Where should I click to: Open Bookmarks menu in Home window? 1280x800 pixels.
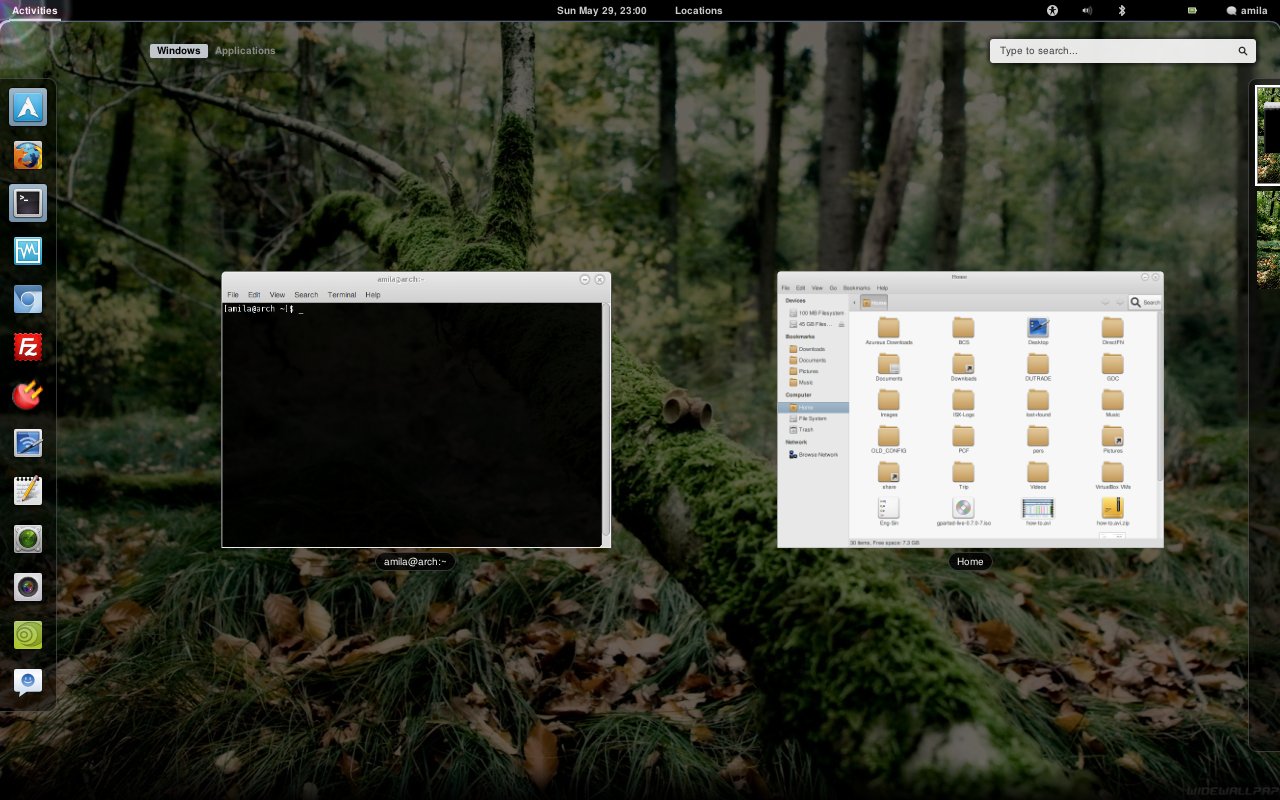(857, 288)
